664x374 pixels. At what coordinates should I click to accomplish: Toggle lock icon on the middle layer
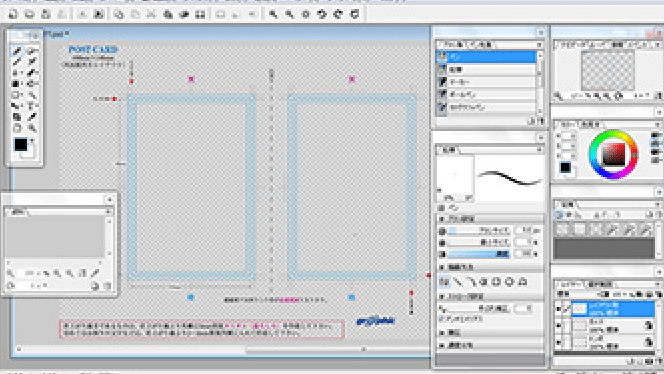648,325
